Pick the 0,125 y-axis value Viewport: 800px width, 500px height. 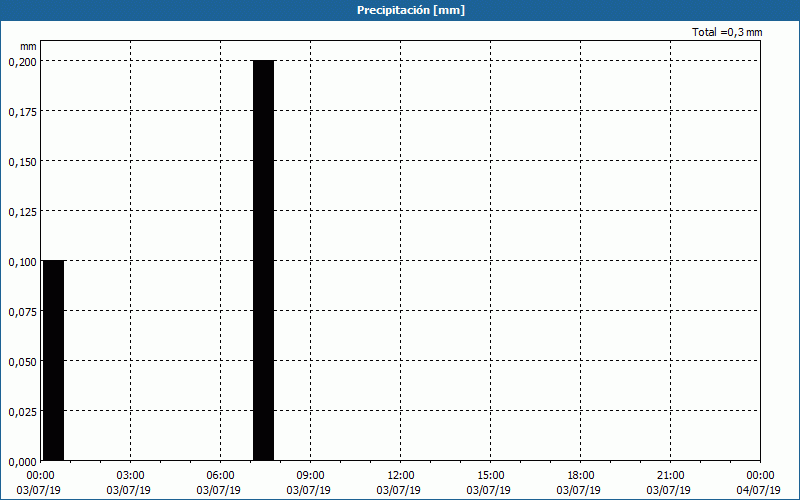point(22,212)
